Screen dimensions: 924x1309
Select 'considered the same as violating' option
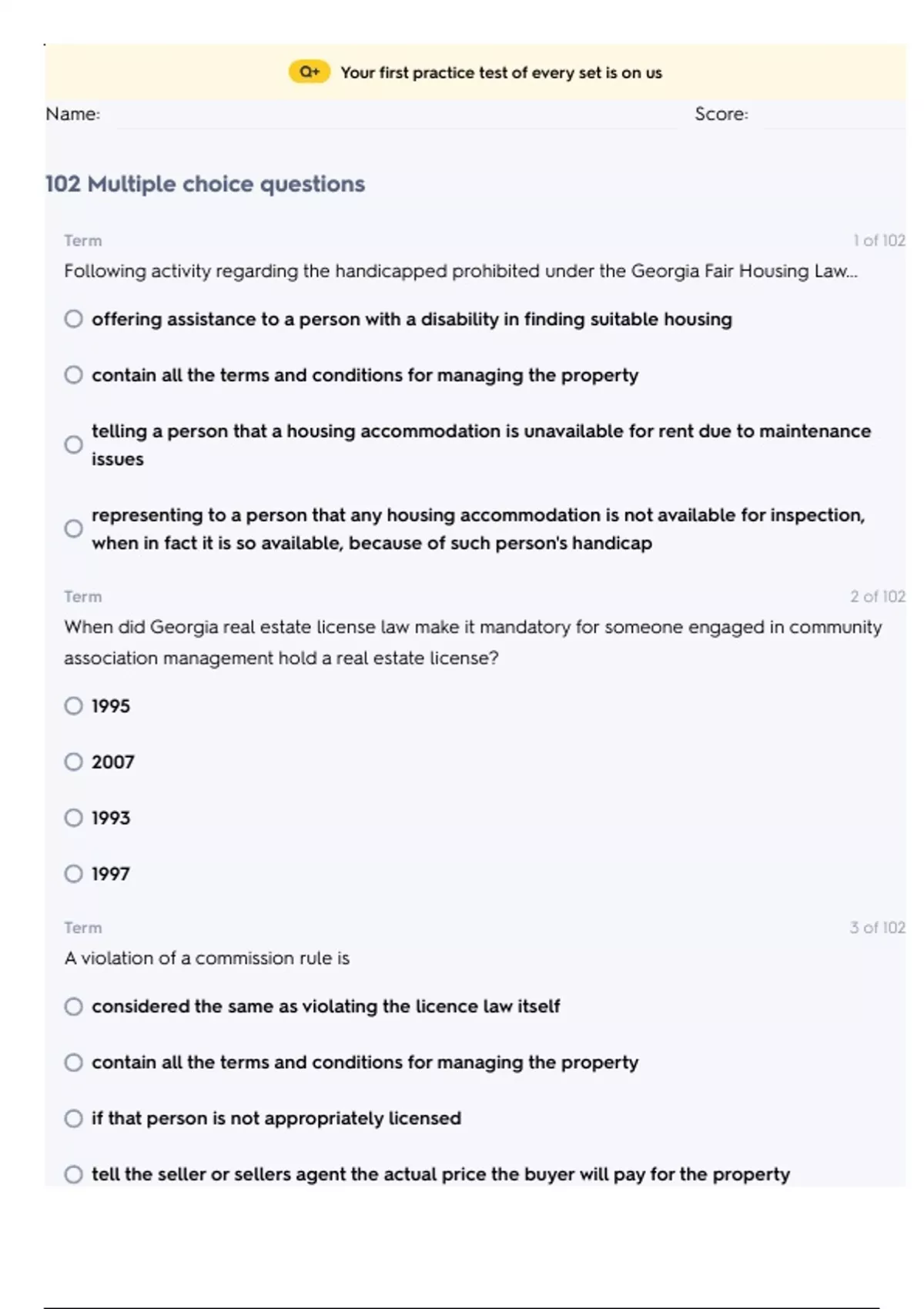(x=74, y=1006)
